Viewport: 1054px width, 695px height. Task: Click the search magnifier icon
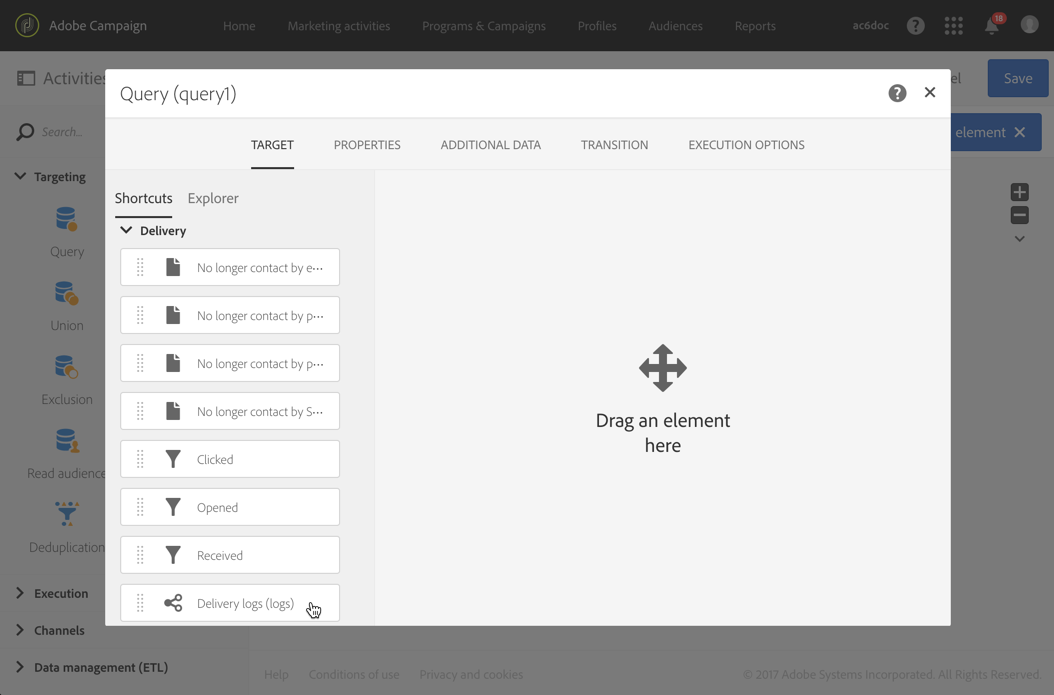tap(25, 132)
